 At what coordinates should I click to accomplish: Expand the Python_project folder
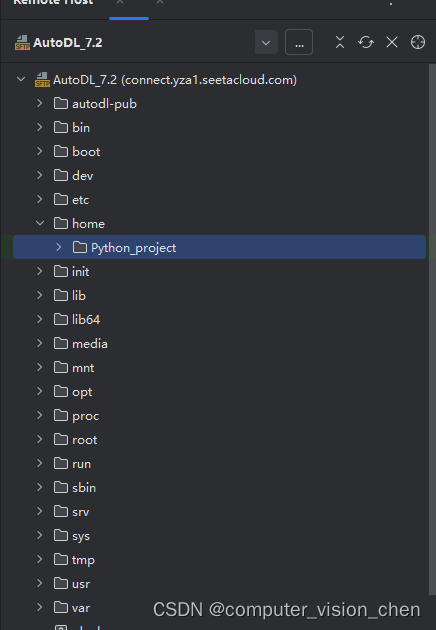(59, 247)
